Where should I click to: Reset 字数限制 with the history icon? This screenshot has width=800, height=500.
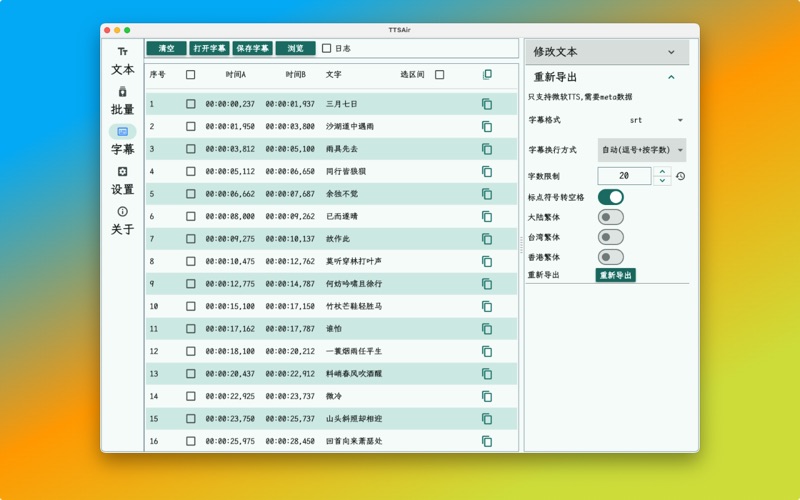tap(681, 176)
